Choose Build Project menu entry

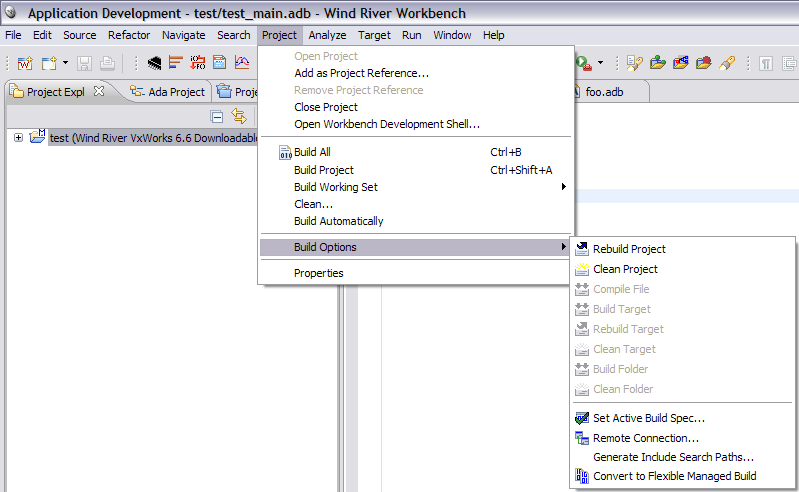(x=416, y=170)
